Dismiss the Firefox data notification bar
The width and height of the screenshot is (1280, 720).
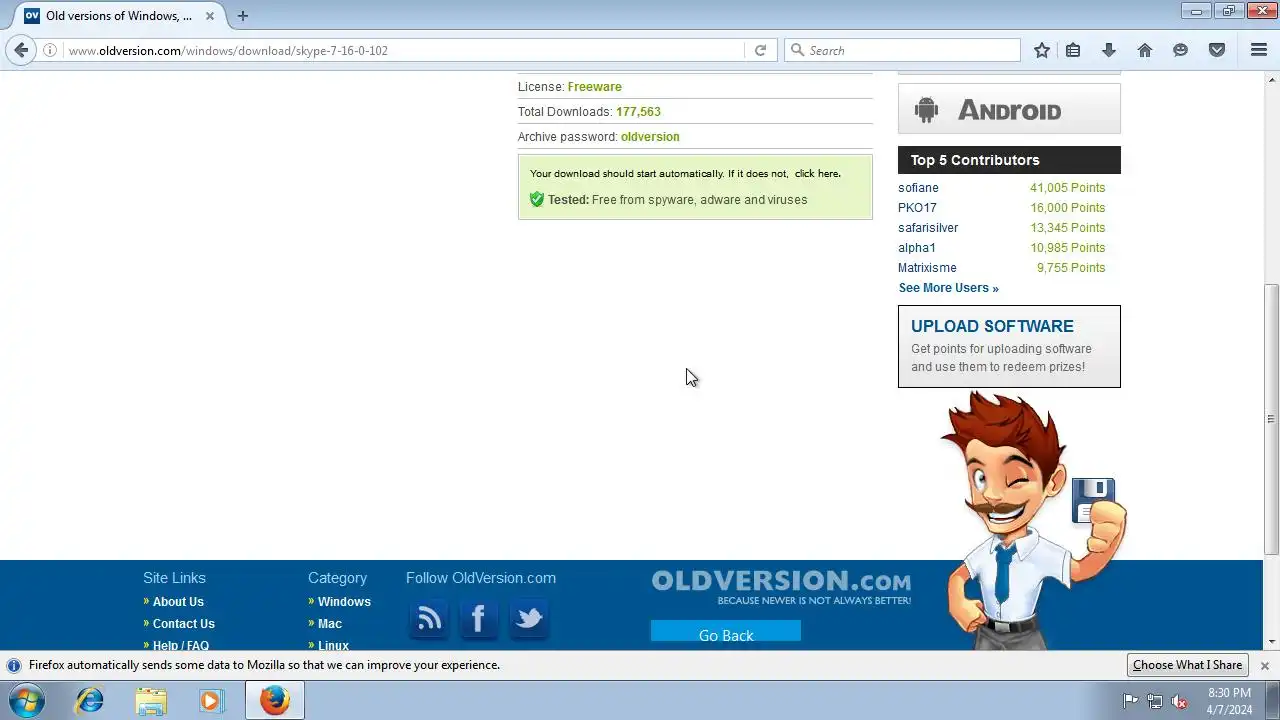click(1264, 665)
